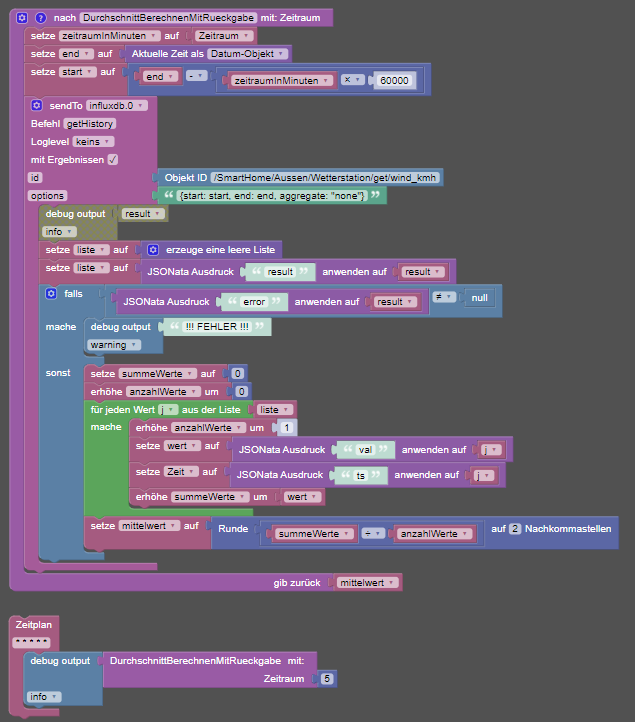The image size is (635, 722).
Task: Open the Zeitraum variable dropdown
Action: 224,36
